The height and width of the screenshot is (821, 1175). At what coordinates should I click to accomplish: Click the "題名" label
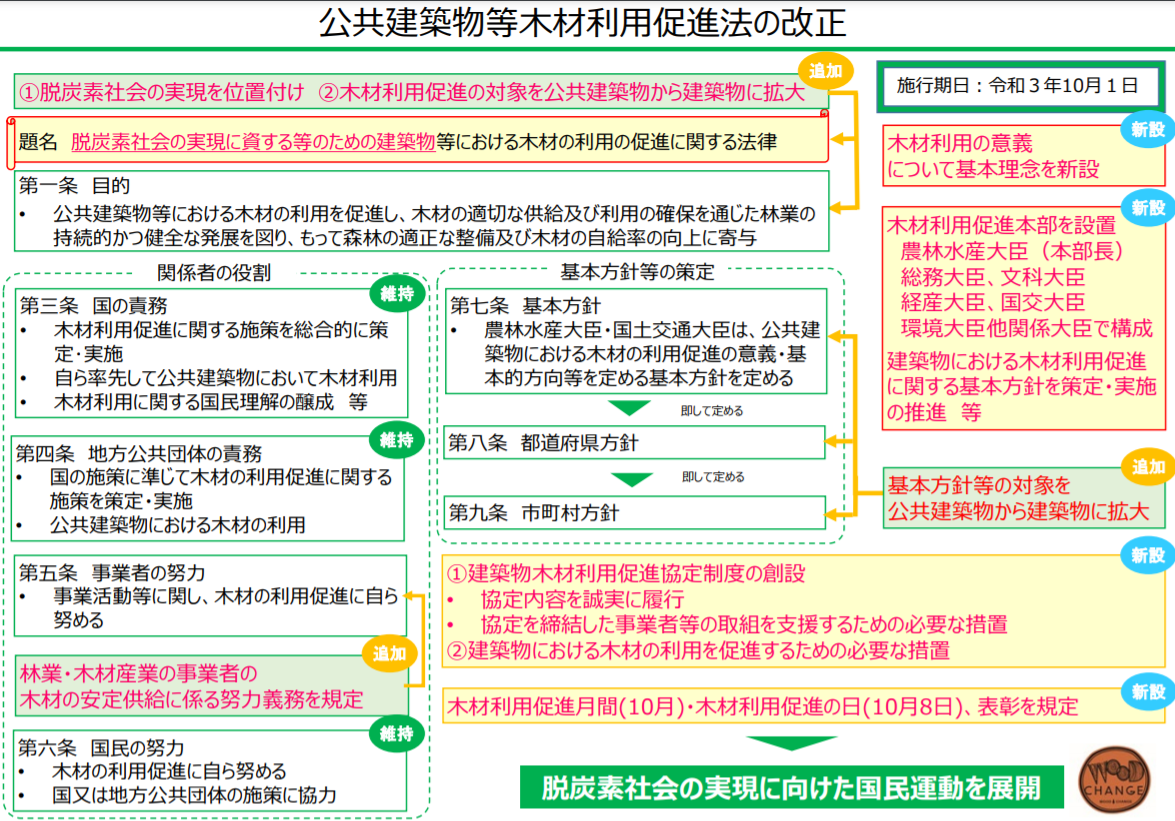pyautogui.click(x=38, y=142)
